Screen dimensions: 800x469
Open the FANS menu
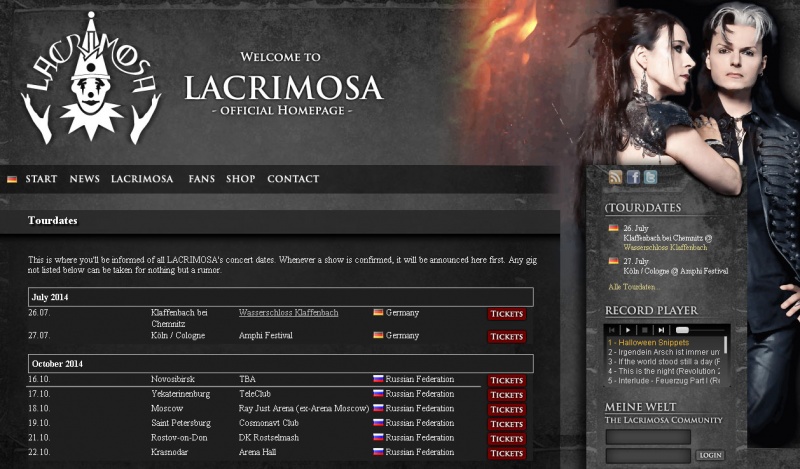[202, 179]
